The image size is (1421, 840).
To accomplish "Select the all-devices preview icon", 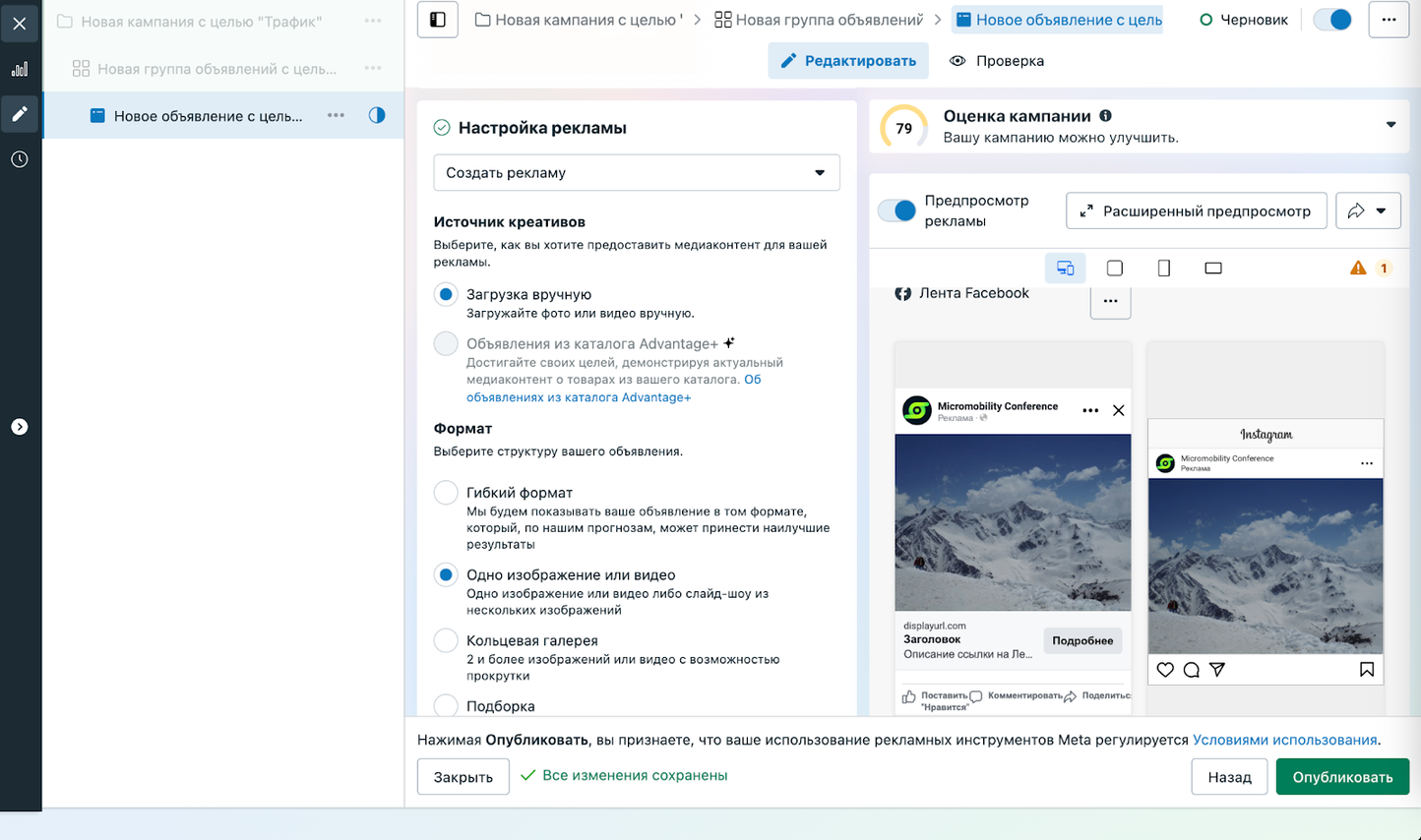I will (x=1065, y=267).
